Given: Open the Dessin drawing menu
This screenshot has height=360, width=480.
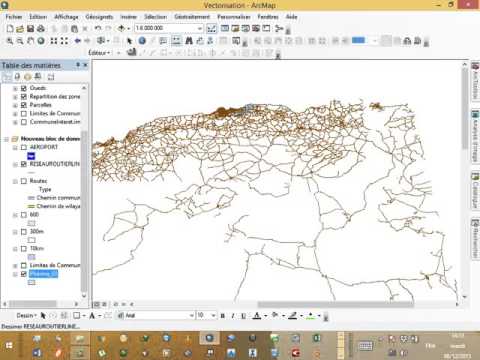Looking at the screenshot, I should [x=27, y=315].
